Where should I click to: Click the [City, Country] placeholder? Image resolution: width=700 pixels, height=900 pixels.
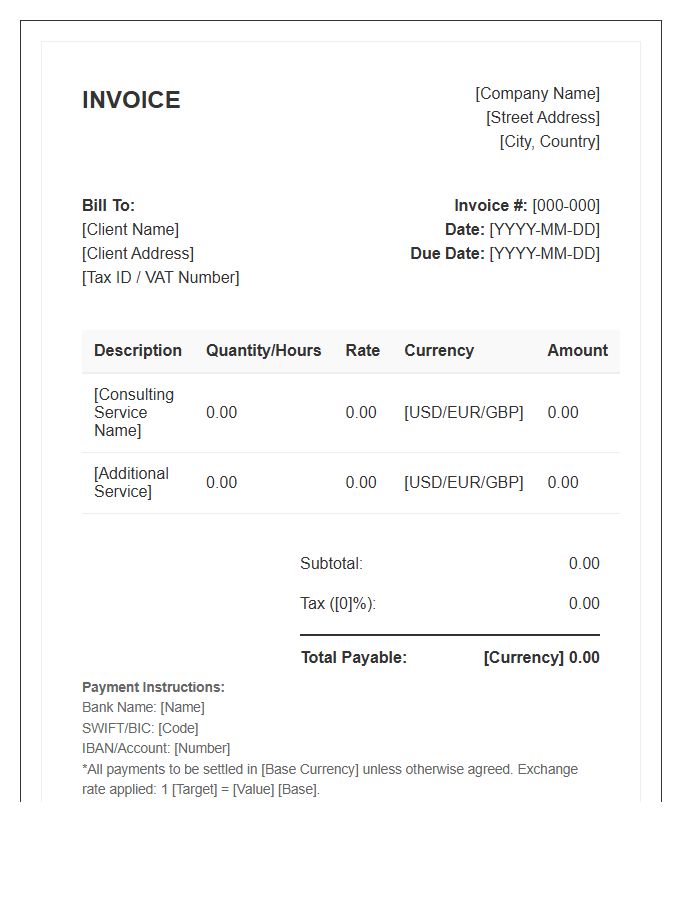tap(549, 142)
